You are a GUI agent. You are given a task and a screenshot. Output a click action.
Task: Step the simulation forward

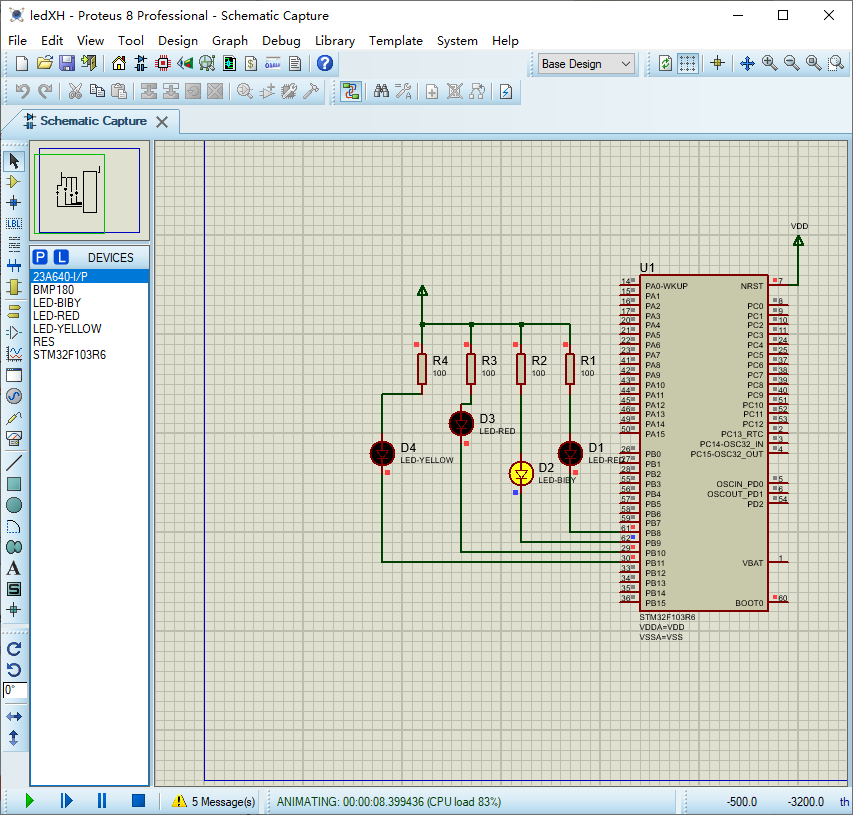coord(66,801)
